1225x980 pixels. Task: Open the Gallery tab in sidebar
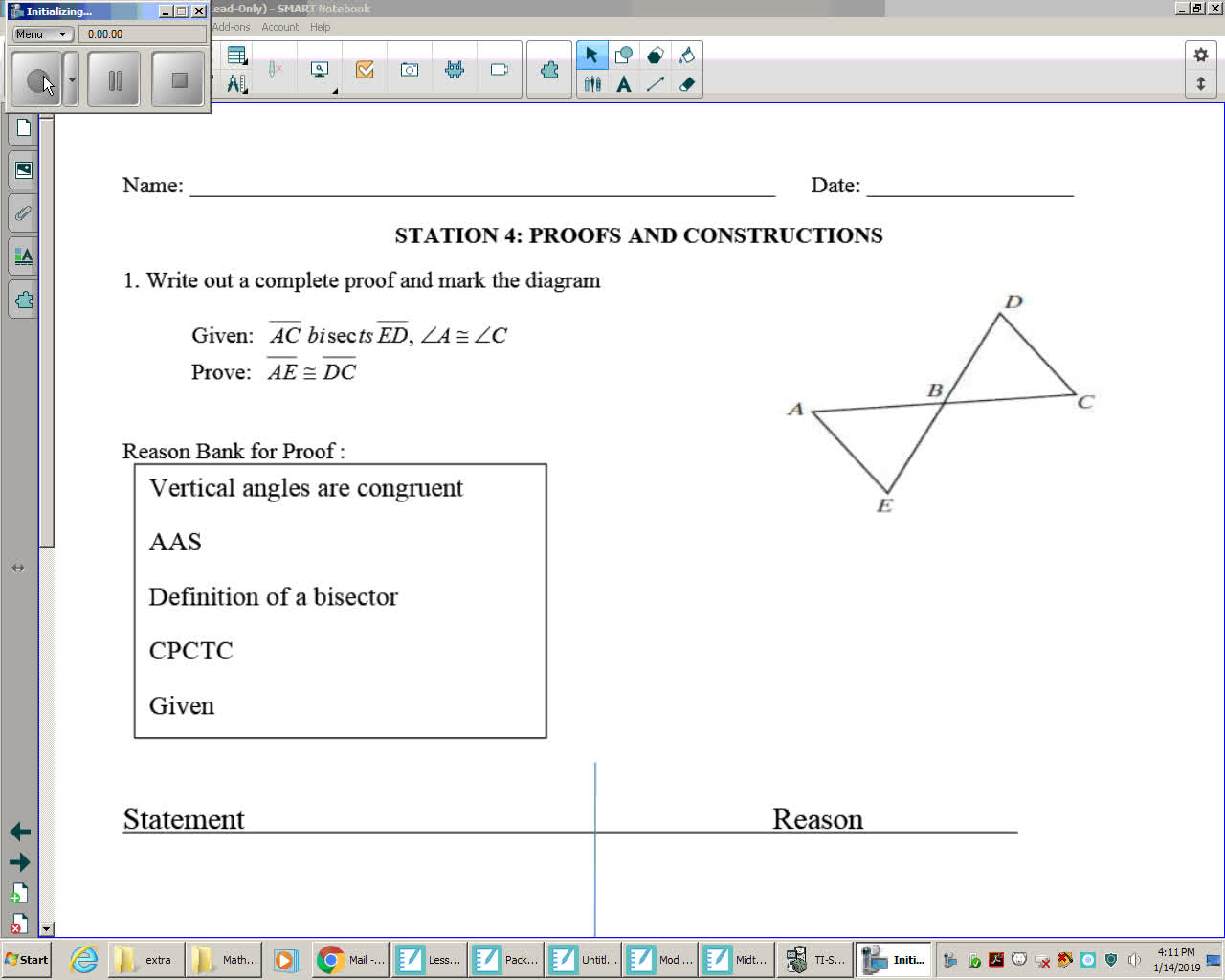point(24,170)
